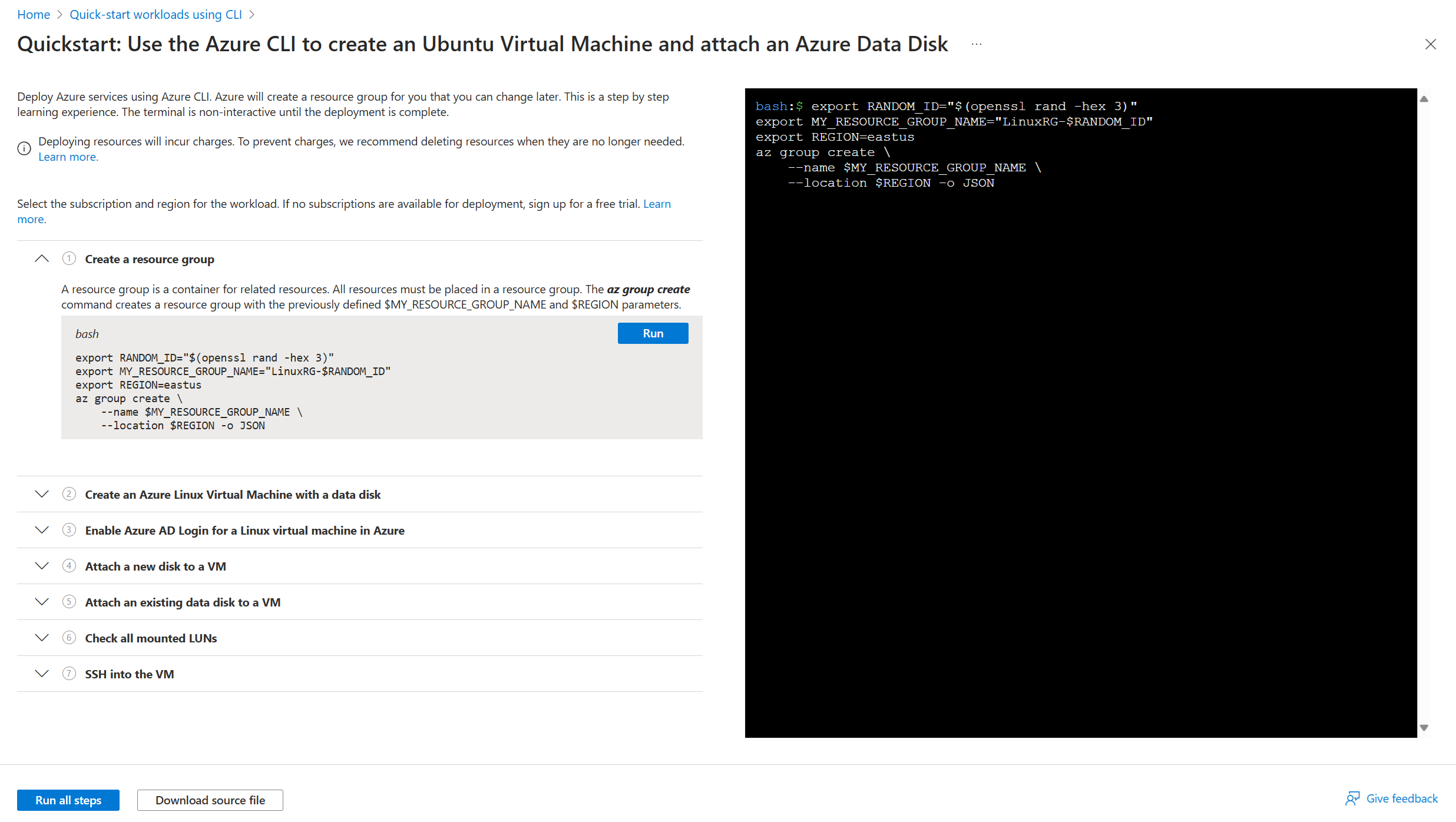Click the step 7 number circle

click(x=69, y=674)
